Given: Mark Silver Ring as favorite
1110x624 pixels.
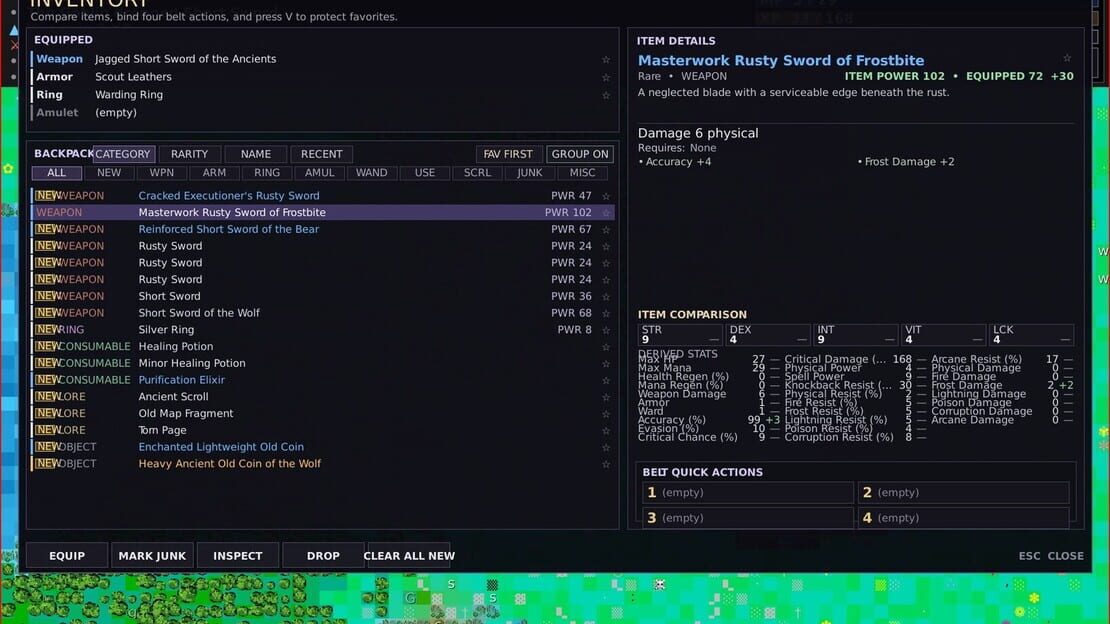Looking at the screenshot, I should [x=606, y=330].
